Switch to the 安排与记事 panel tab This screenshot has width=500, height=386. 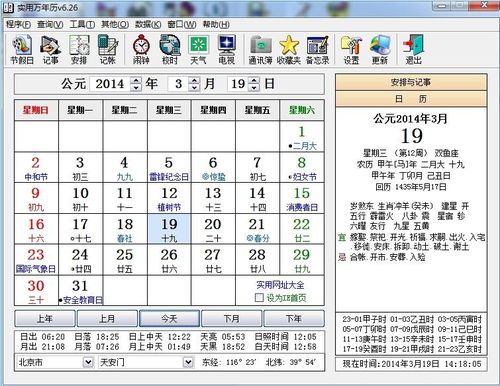click(x=411, y=82)
